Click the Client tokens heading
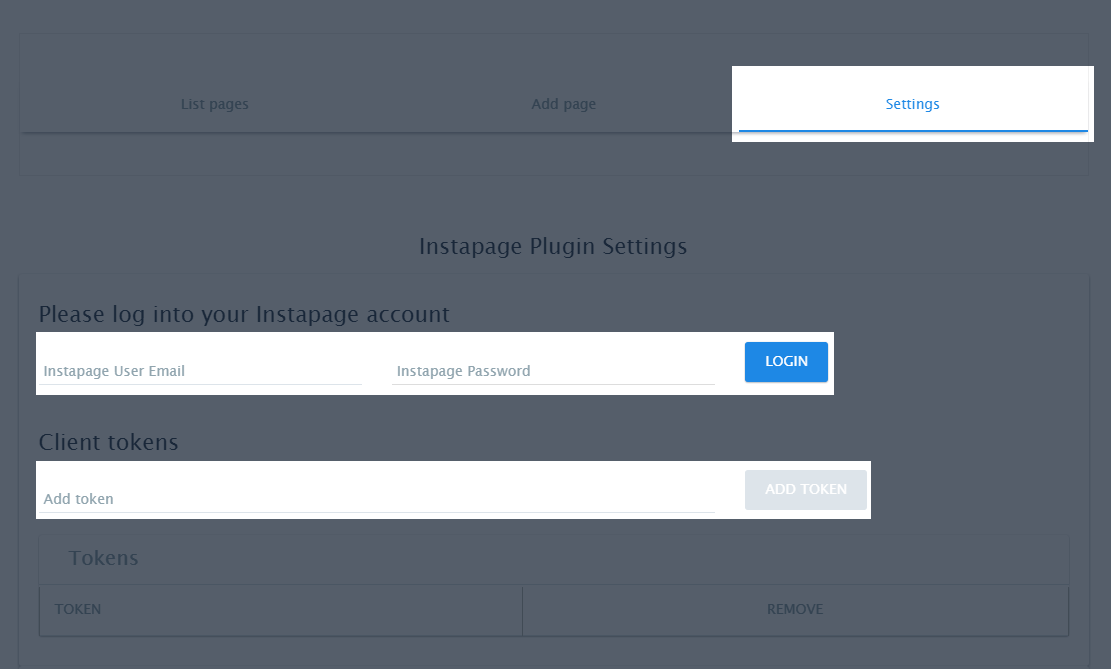The height and width of the screenshot is (669, 1111). (x=108, y=441)
